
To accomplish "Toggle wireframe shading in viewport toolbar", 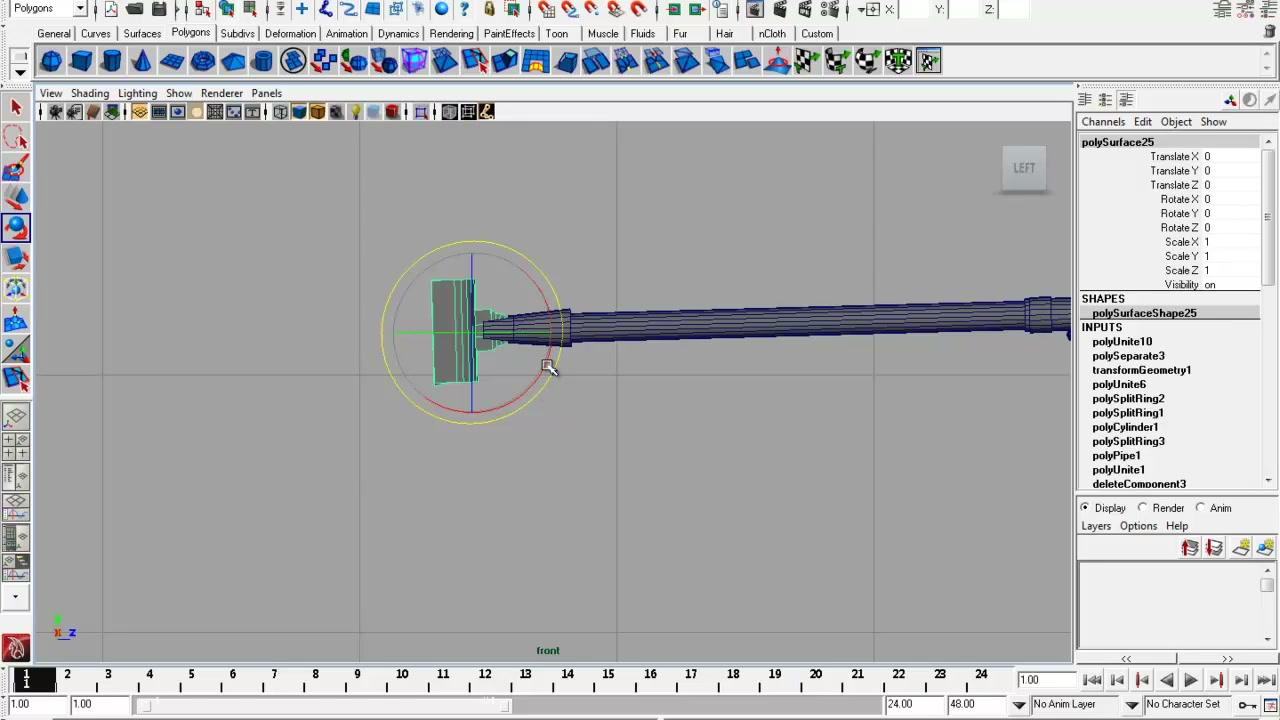I will tap(281, 112).
